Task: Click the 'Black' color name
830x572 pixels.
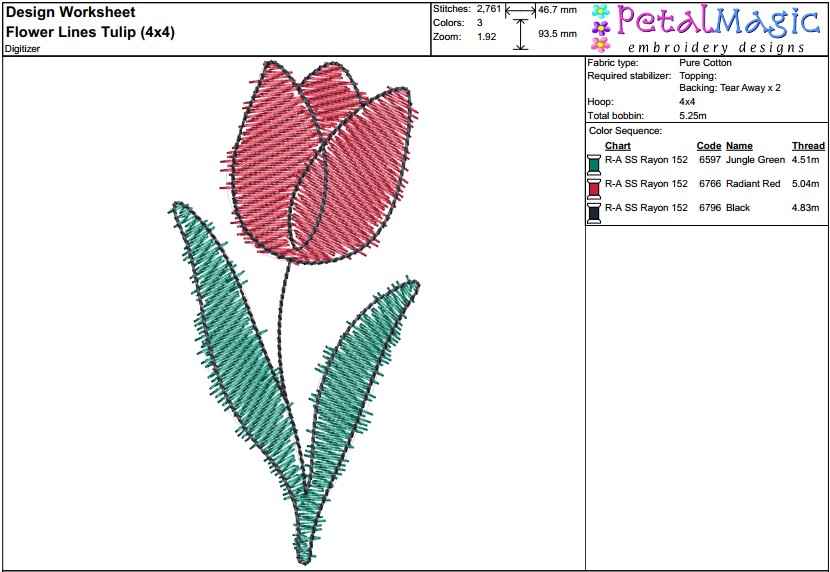Action: (738, 208)
